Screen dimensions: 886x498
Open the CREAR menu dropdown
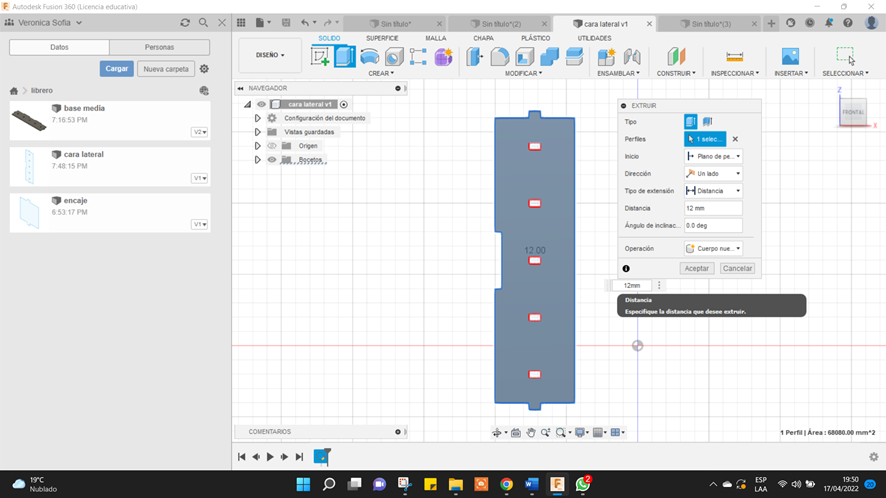click(381, 73)
